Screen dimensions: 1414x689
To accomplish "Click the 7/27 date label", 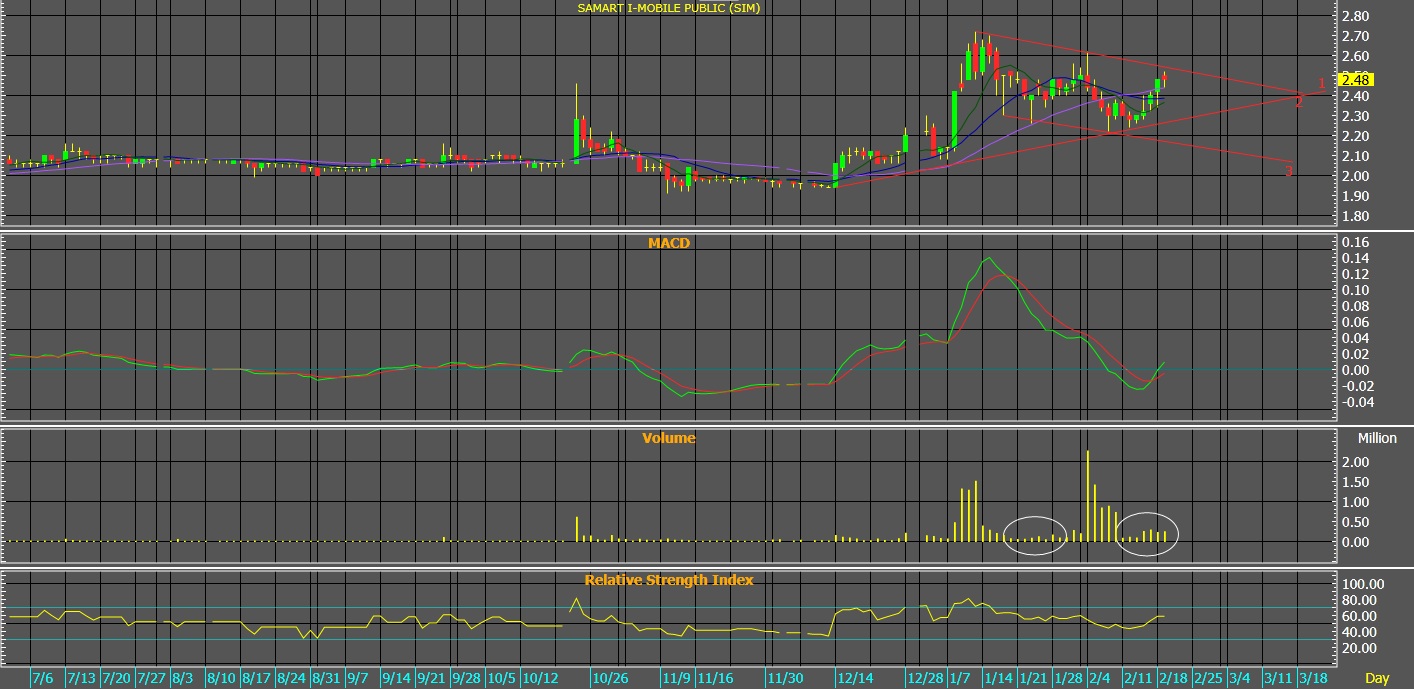I will (x=152, y=679).
